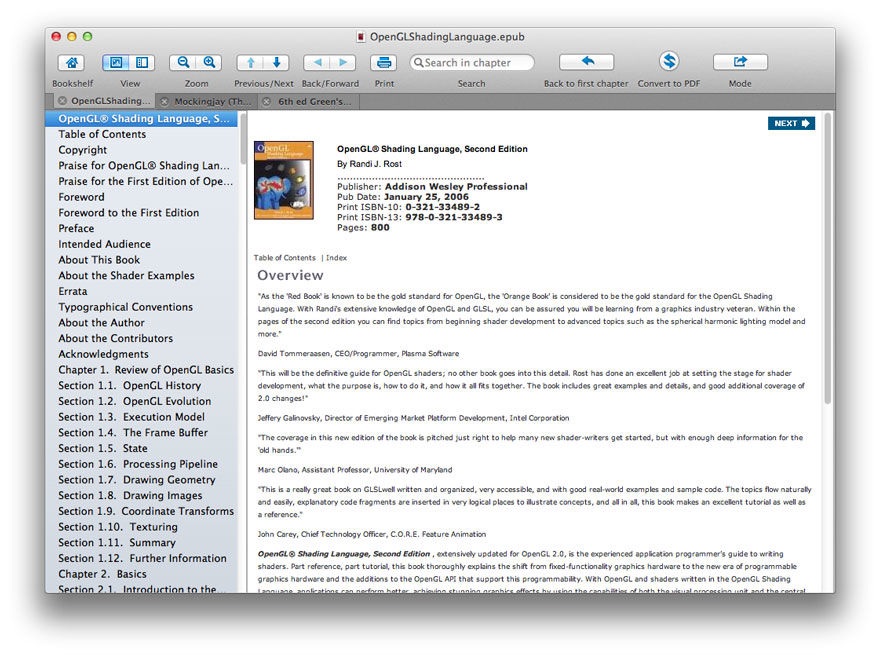The image size is (880, 655).
Task: Go to previous chapter with up arrow
Action: point(250,62)
